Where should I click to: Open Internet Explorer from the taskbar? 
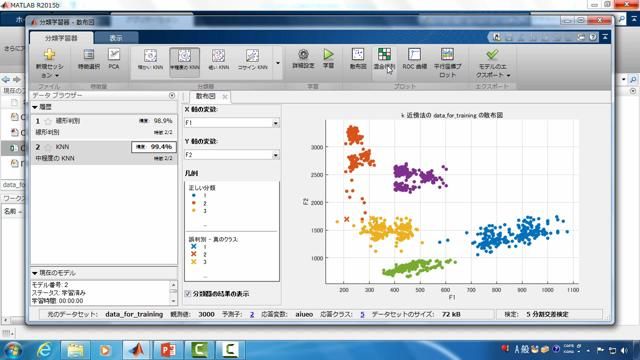coord(44,350)
